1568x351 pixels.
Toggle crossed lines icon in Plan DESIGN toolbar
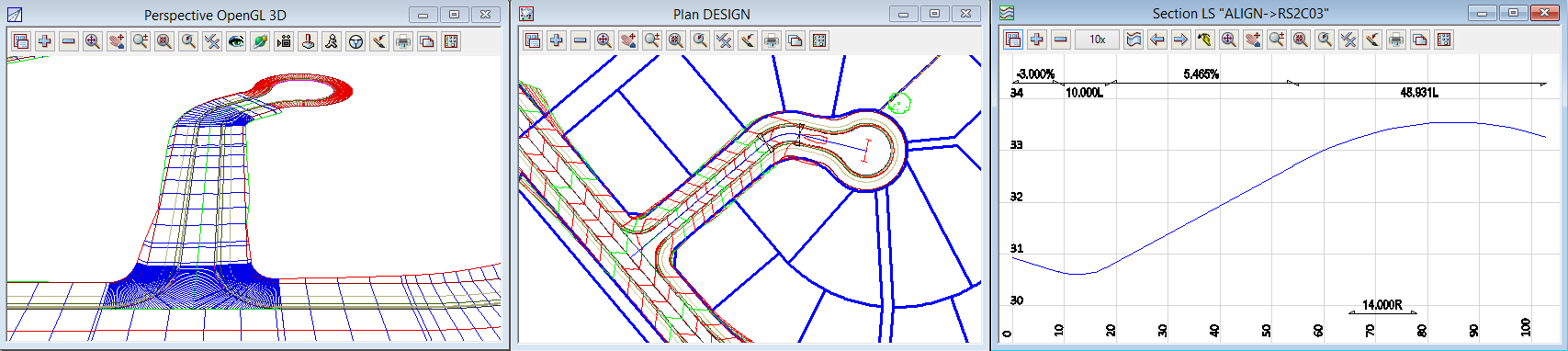(x=724, y=40)
